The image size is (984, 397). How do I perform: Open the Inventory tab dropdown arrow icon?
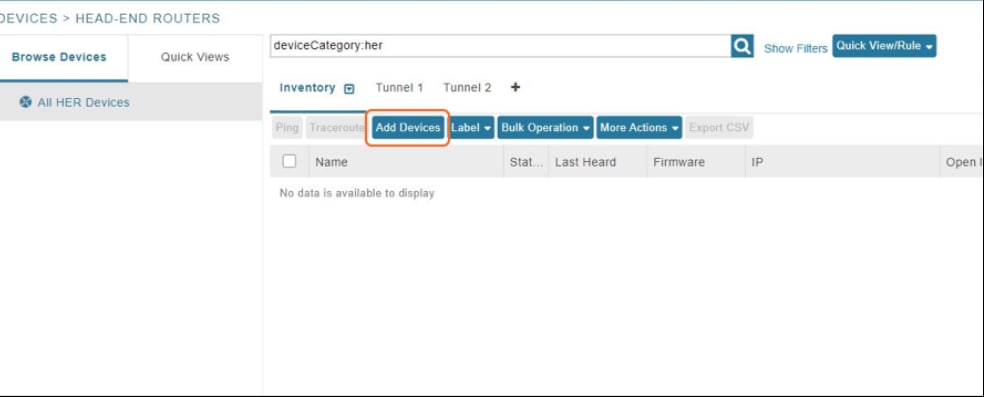tap(350, 88)
